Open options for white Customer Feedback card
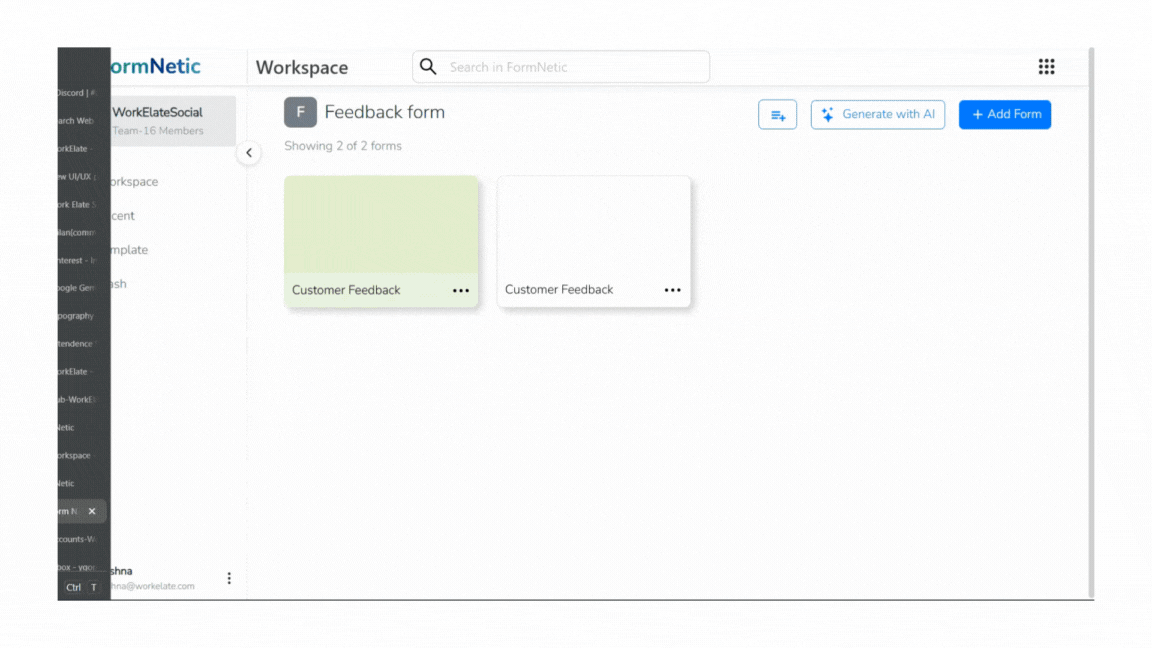 point(672,291)
